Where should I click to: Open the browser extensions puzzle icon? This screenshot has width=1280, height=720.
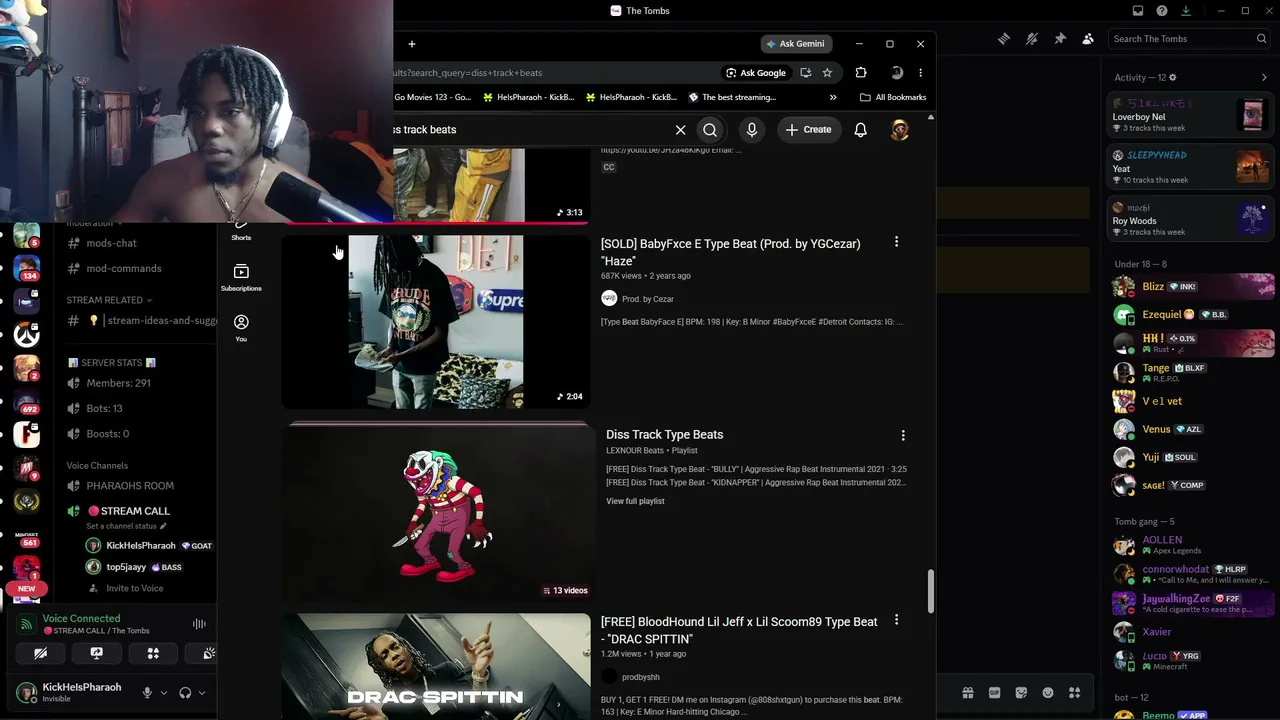(861, 73)
